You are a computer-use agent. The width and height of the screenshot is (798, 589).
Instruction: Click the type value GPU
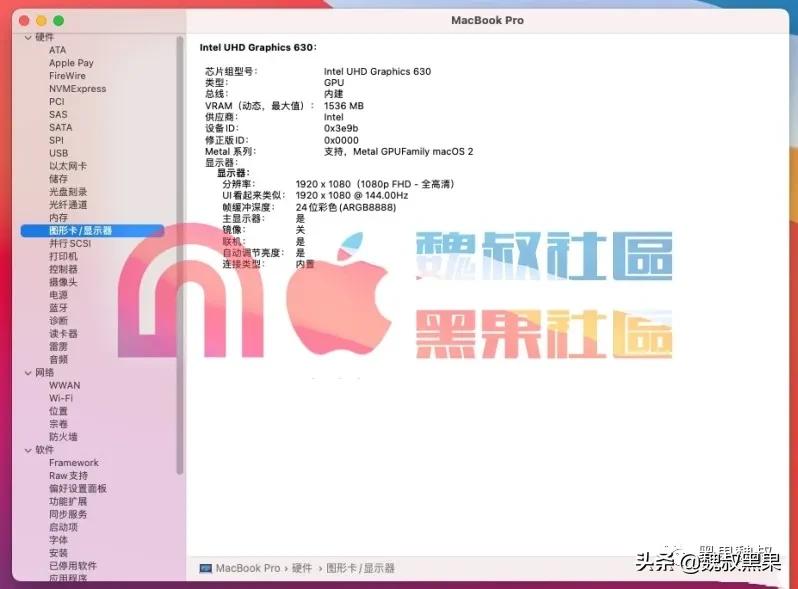334,82
